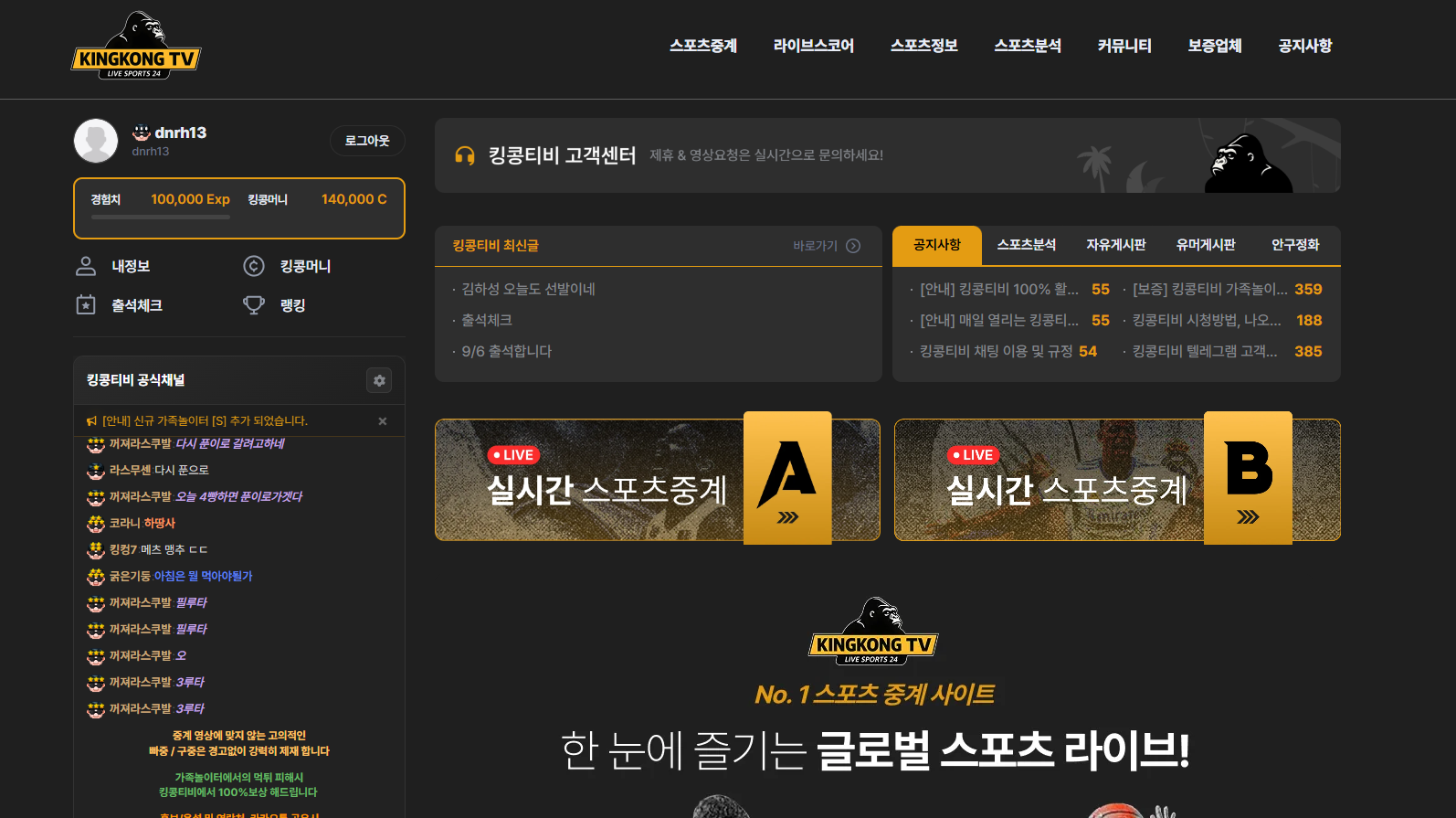Click the dnrh13 profile avatar
The width and height of the screenshot is (1456, 818).
click(x=96, y=141)
